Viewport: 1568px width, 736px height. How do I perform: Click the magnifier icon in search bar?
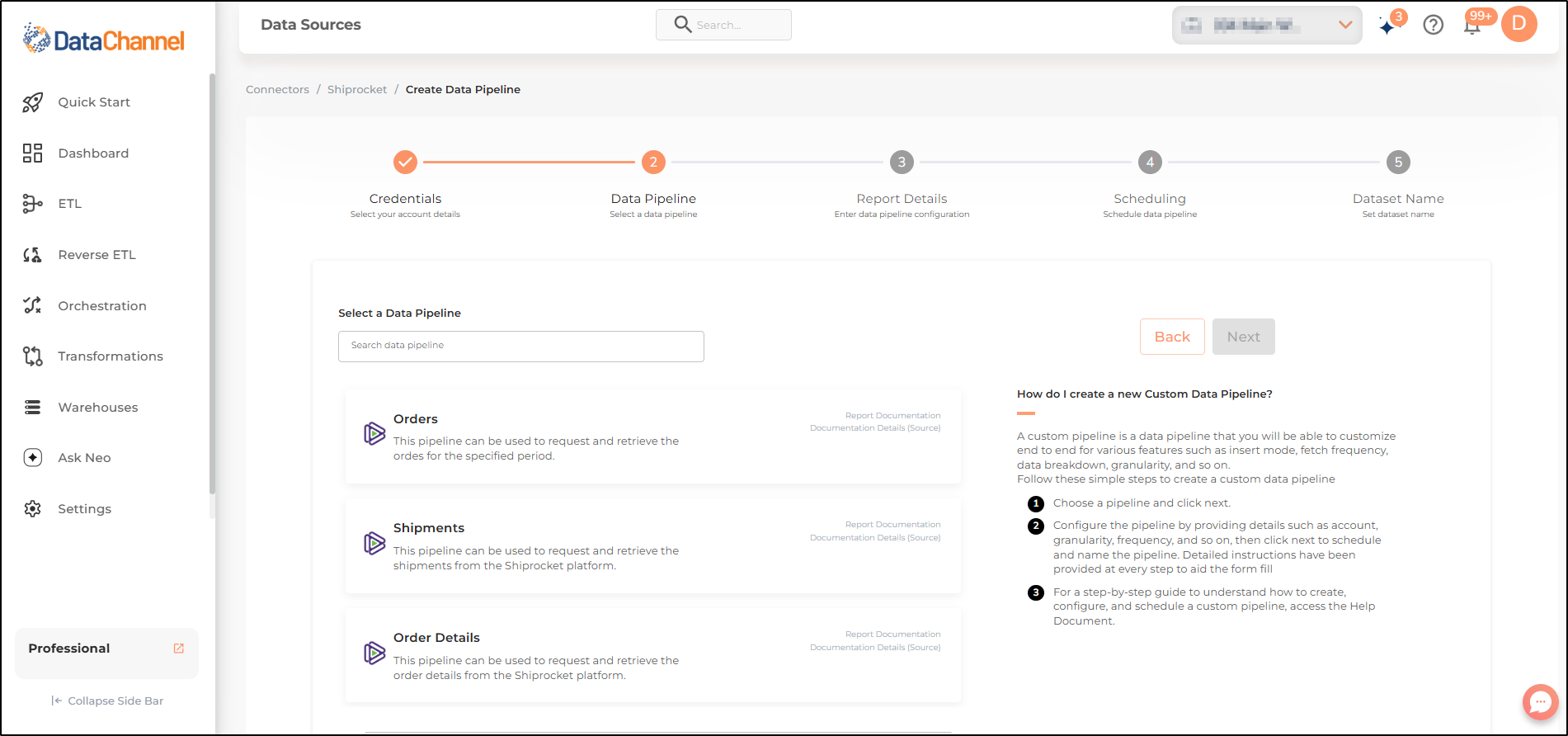click(x=682, y=25)
